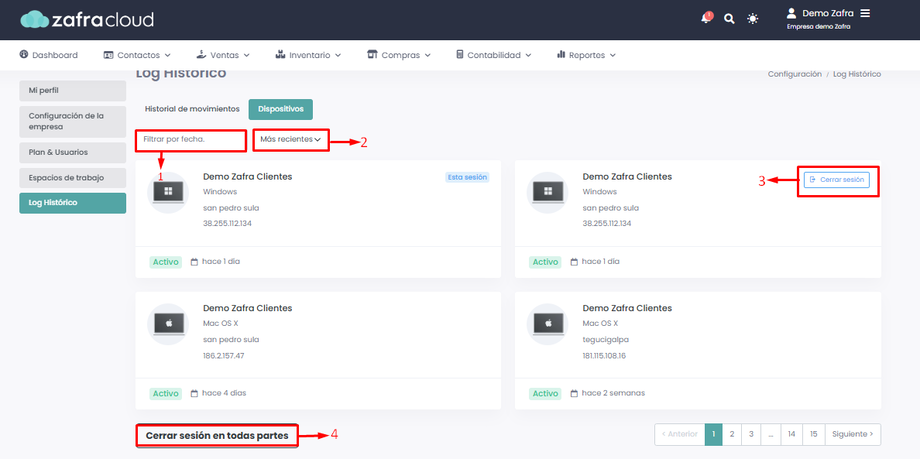Screen dimensions: 920x459
Task: Click the Filtrar por fecha field
Action: [191, 140]
